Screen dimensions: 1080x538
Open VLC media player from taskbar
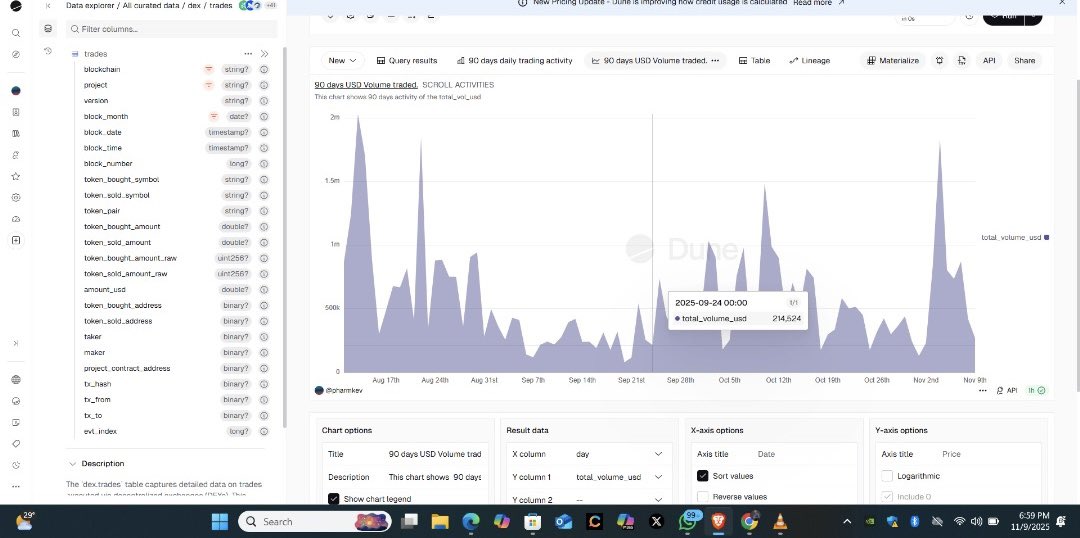(780, 521)
